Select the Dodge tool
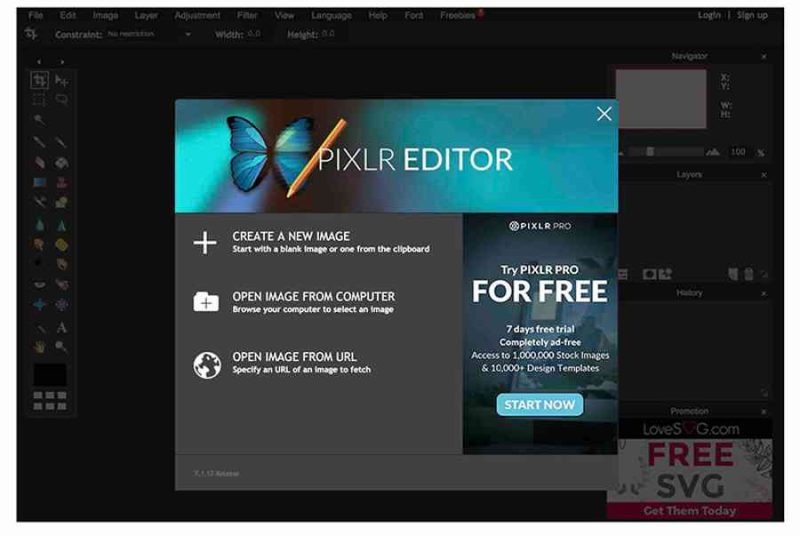The height and width of the screenshot is (536, 800). pos(39,263)
